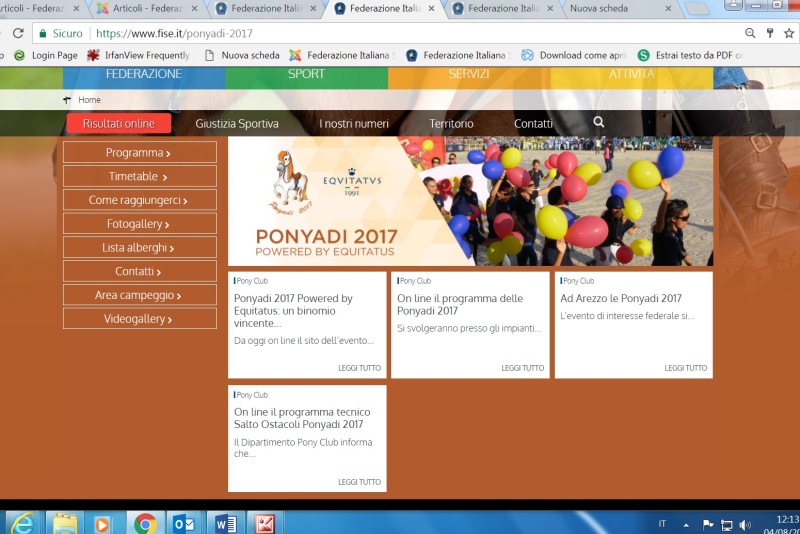Open the Timetable sidebar button
Screen dimensions: 800x534
tap(140, 176)
